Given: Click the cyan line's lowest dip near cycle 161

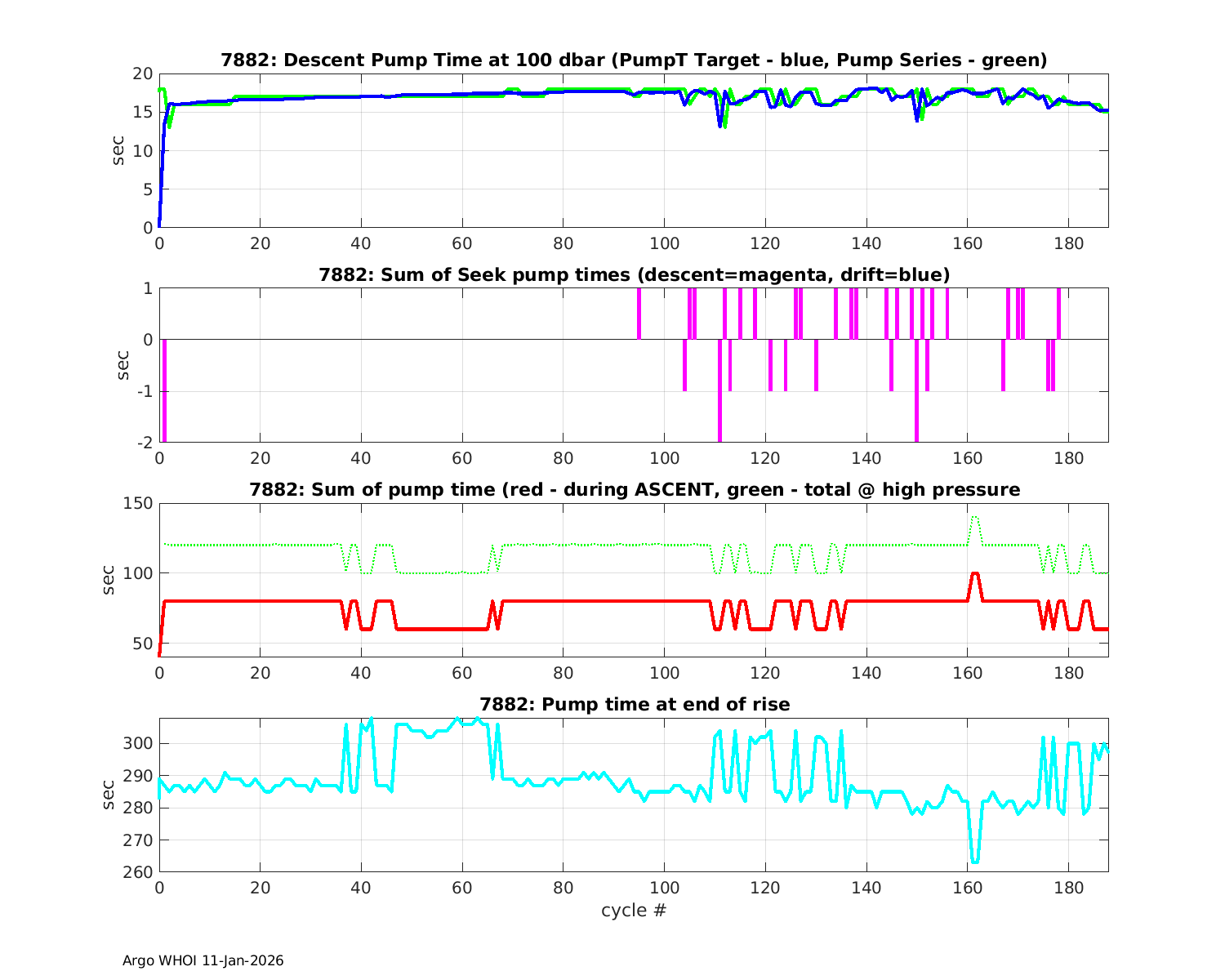Looking at the screenshot, I should coord(974,861).
